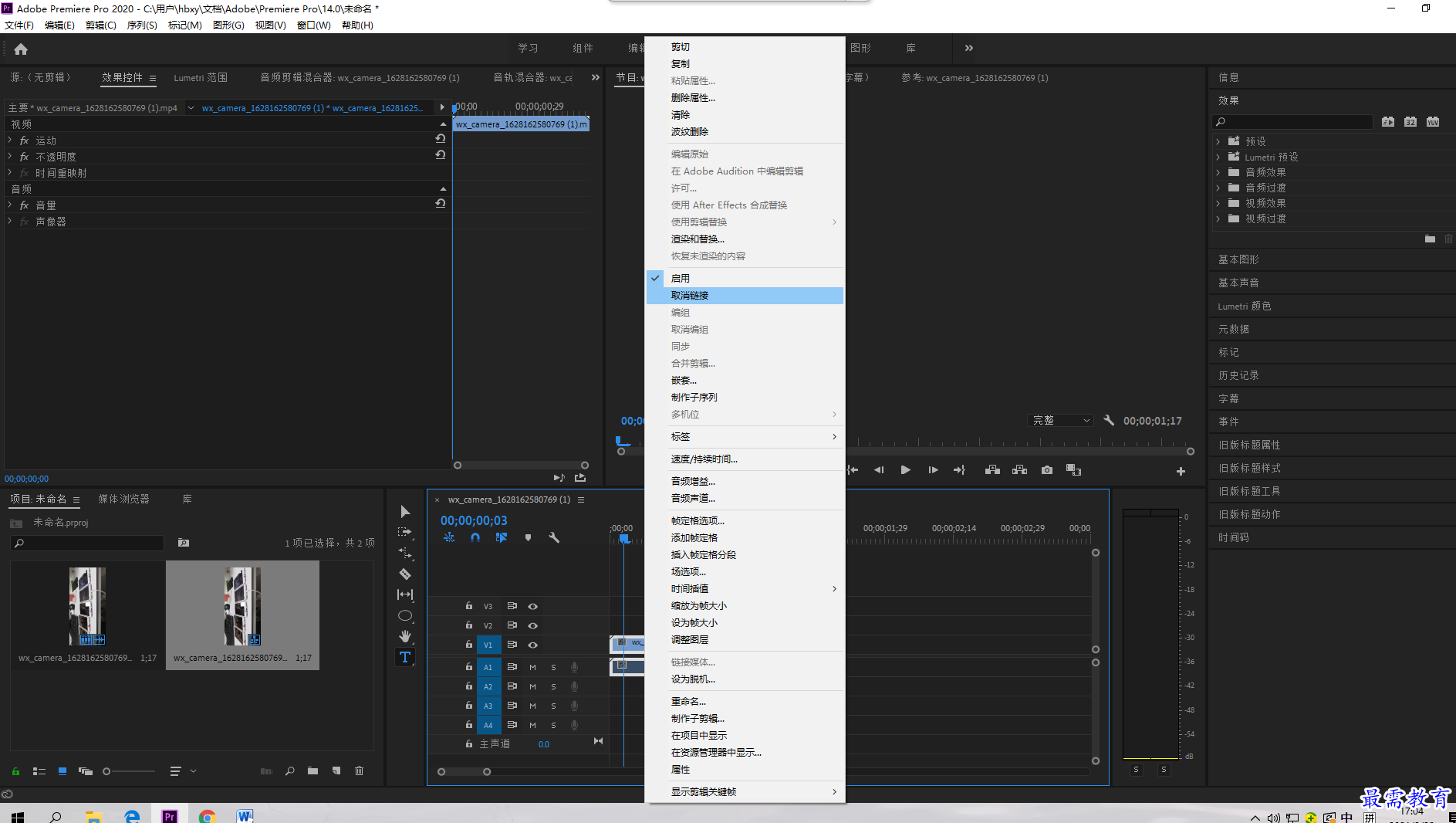This screenshot has width=1456, height=823.
Task: Expand the 音量 effect properties
Action: [x=10, y=205]
